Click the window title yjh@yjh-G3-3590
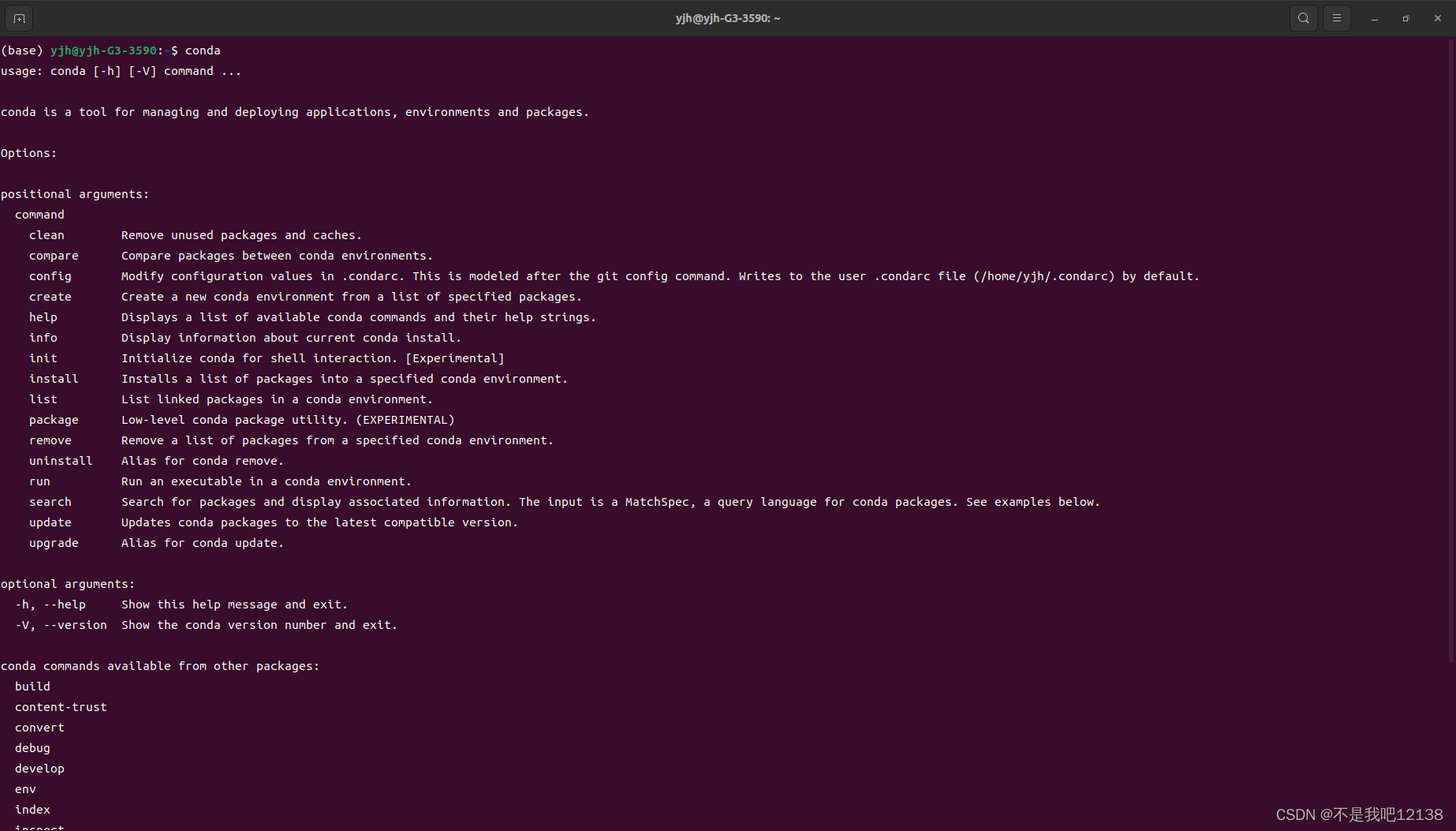This screenshot has width=1456, height=831. coord(727,18)
